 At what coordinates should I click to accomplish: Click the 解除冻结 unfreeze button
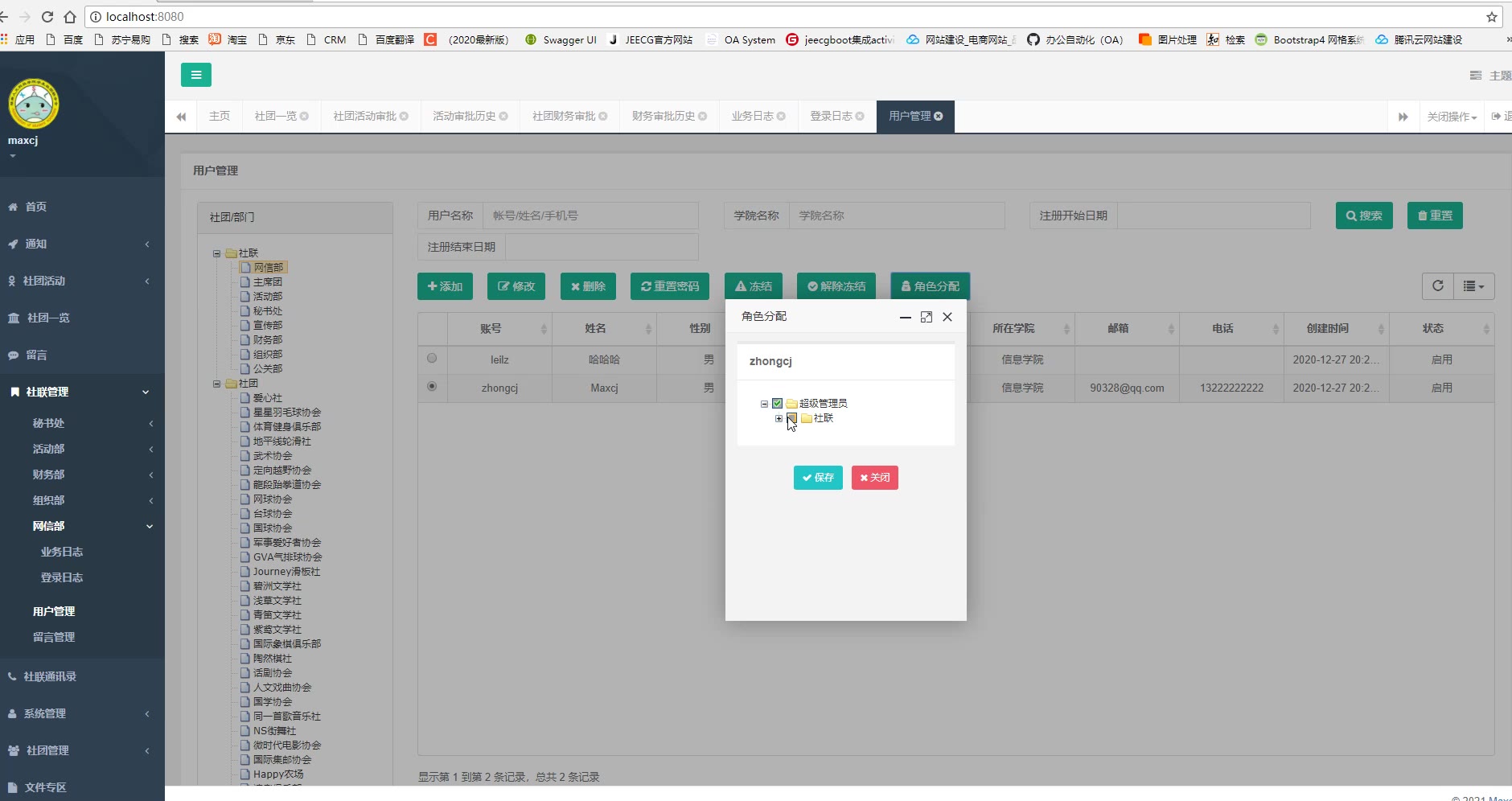point(836,286)
